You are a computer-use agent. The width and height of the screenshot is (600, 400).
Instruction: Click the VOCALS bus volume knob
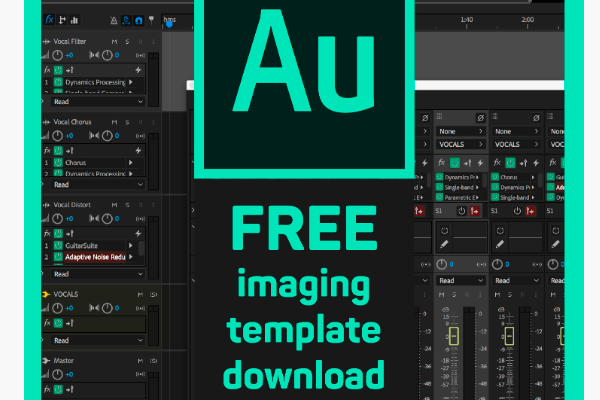[57, 308]
